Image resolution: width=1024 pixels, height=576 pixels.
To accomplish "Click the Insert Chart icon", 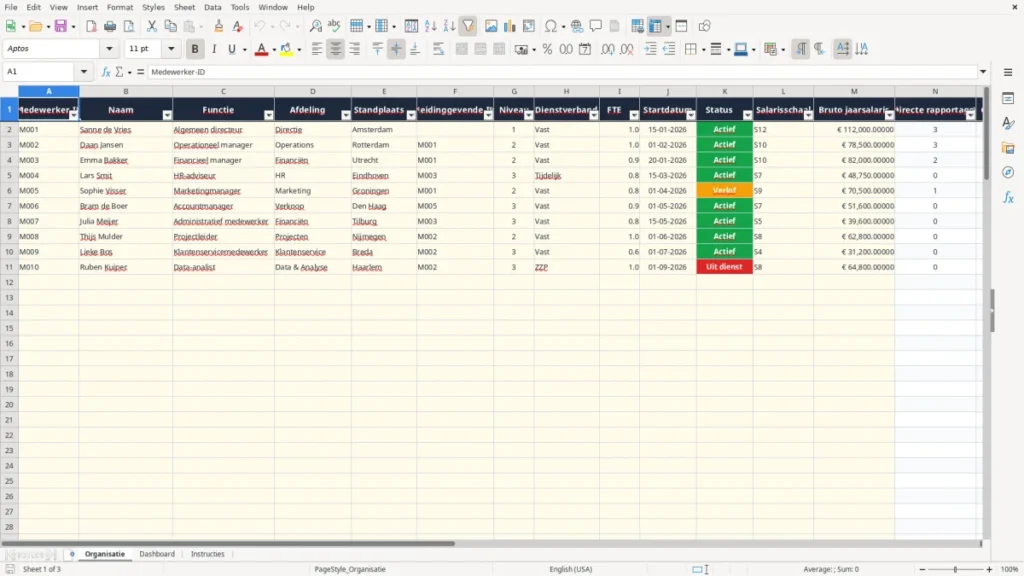I will tap(509, 26).
